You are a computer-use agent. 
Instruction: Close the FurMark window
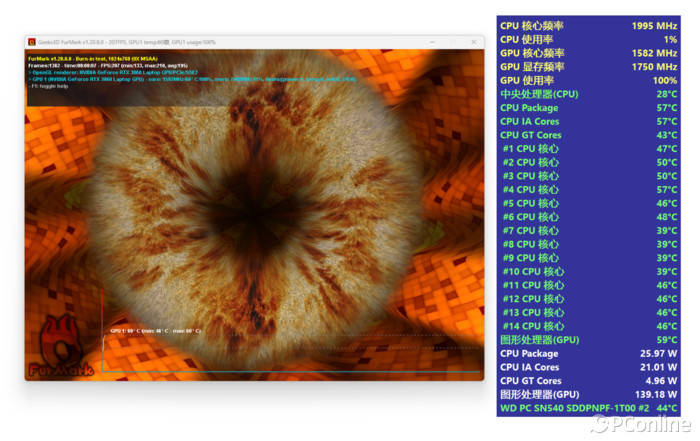click(x=474, y=42)
